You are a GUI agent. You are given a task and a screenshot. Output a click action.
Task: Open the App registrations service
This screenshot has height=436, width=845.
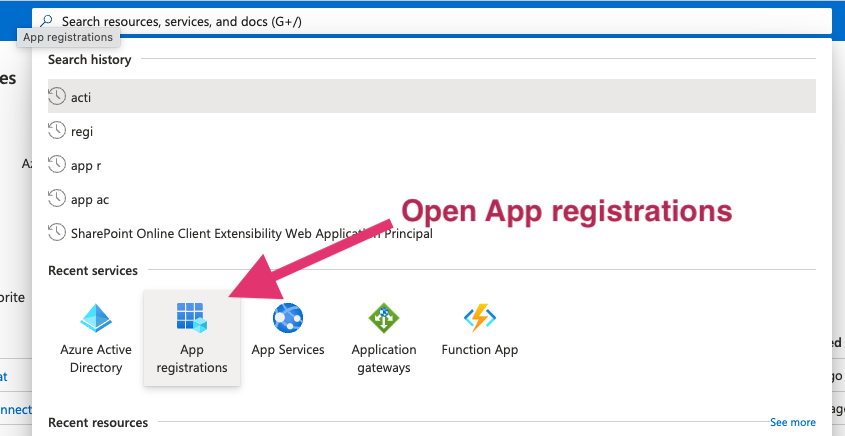click(192, 338)
